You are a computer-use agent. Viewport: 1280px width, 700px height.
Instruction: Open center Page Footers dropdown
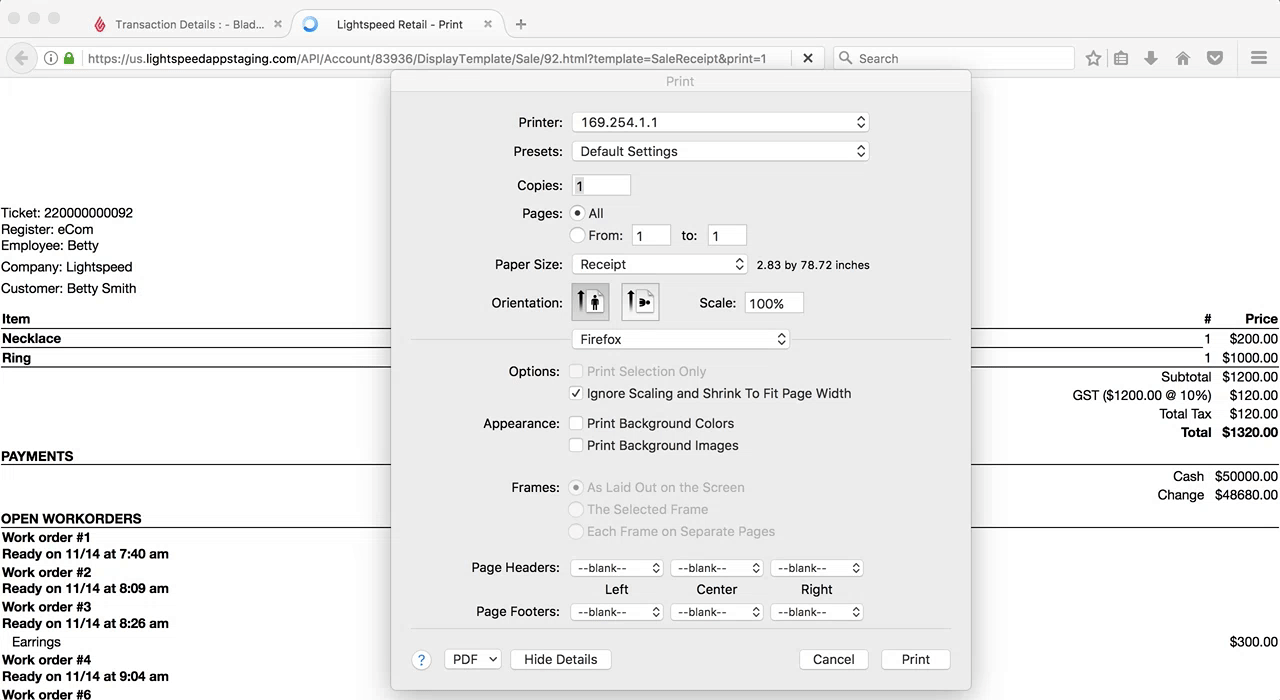click(716, 611)
